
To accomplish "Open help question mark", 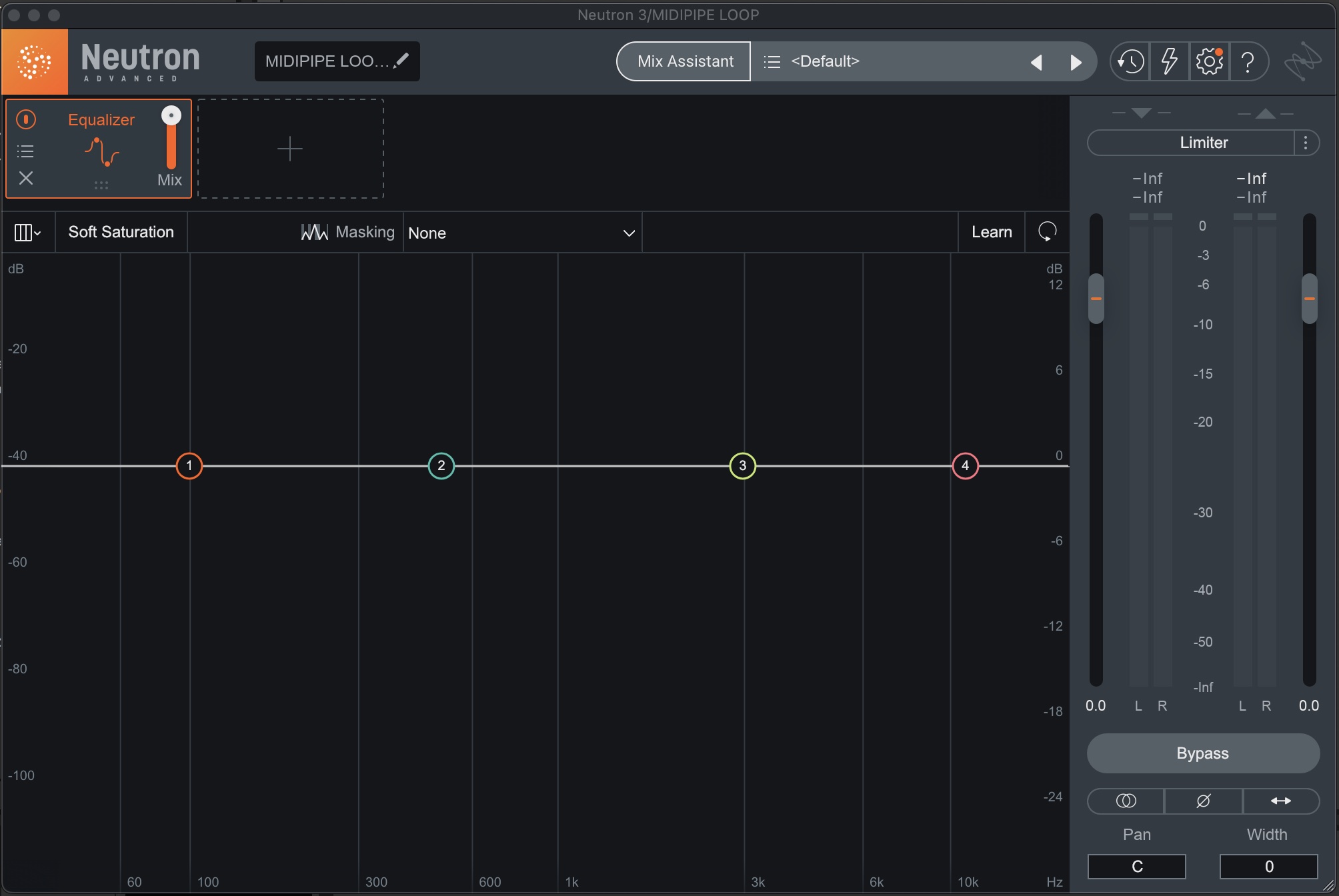I will pyautogui.click(x=1248, y=62).
